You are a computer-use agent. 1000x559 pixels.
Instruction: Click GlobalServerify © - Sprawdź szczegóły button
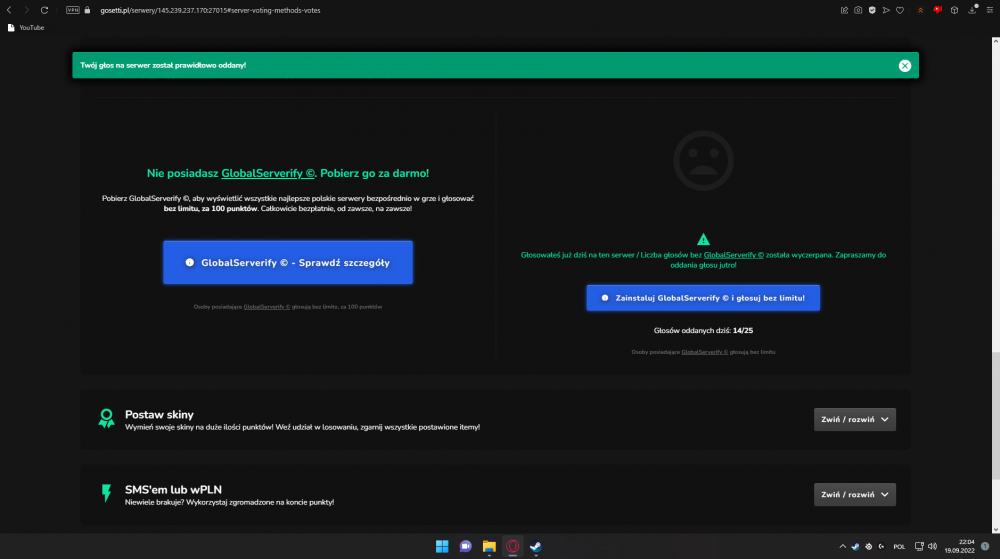288,263
